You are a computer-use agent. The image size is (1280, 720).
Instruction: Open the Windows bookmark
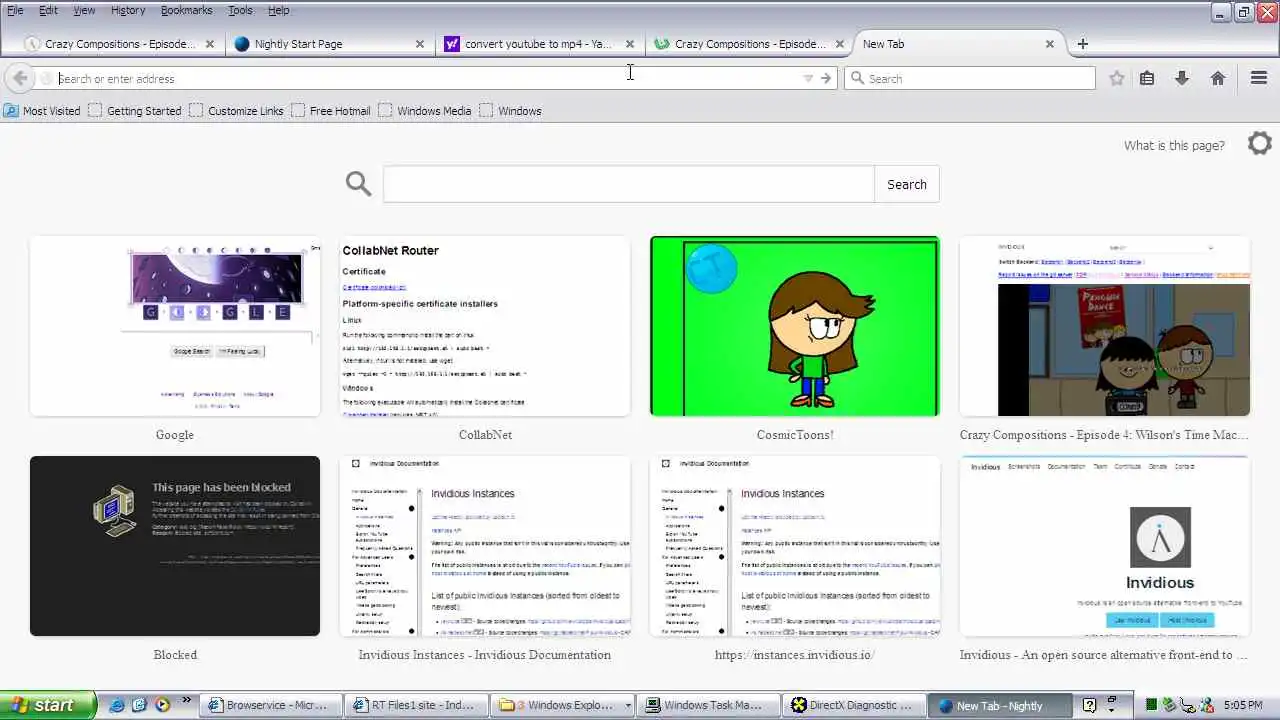(x=511, y=111)
